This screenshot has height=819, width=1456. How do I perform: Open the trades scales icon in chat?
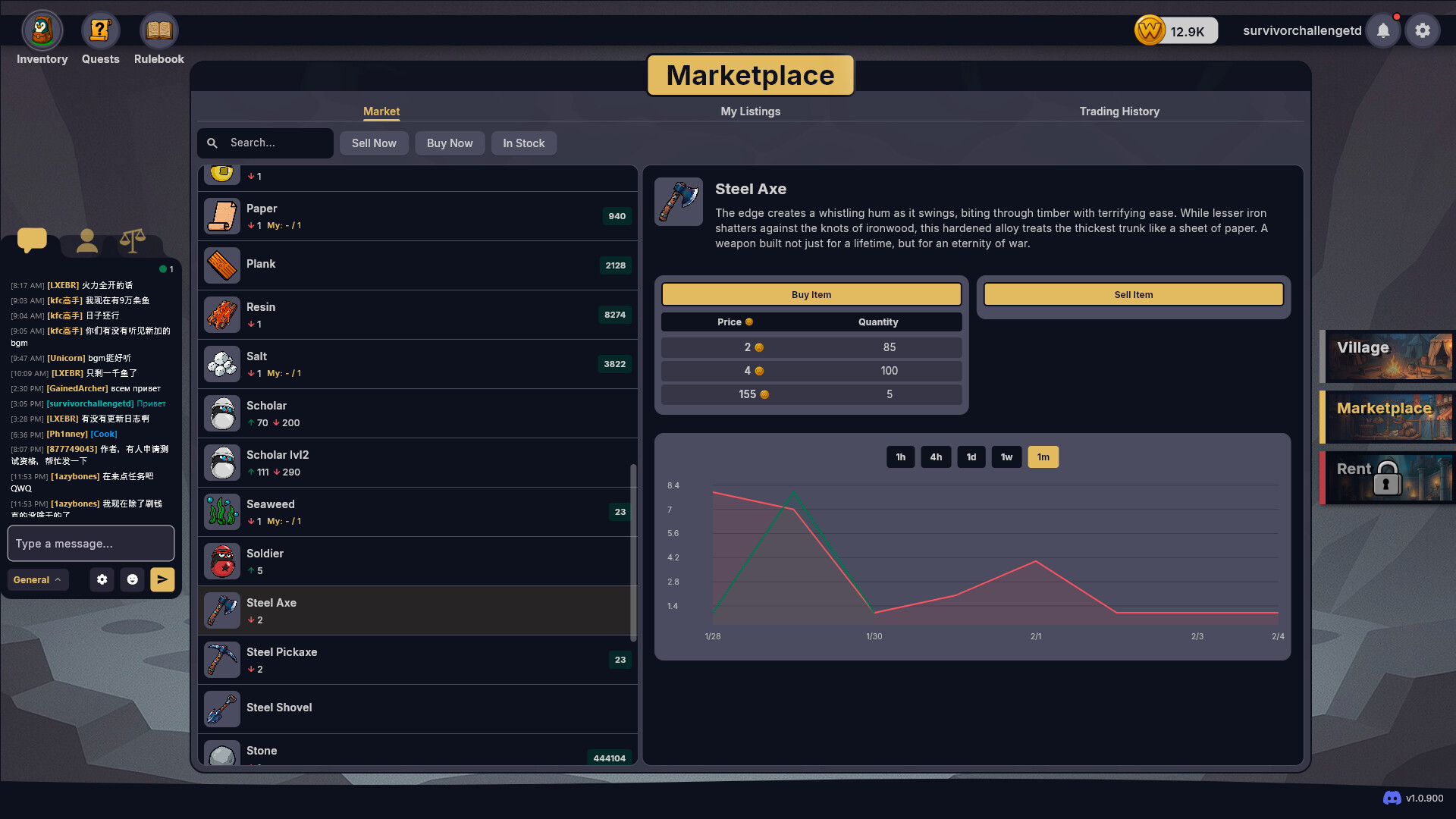point(133,240)
